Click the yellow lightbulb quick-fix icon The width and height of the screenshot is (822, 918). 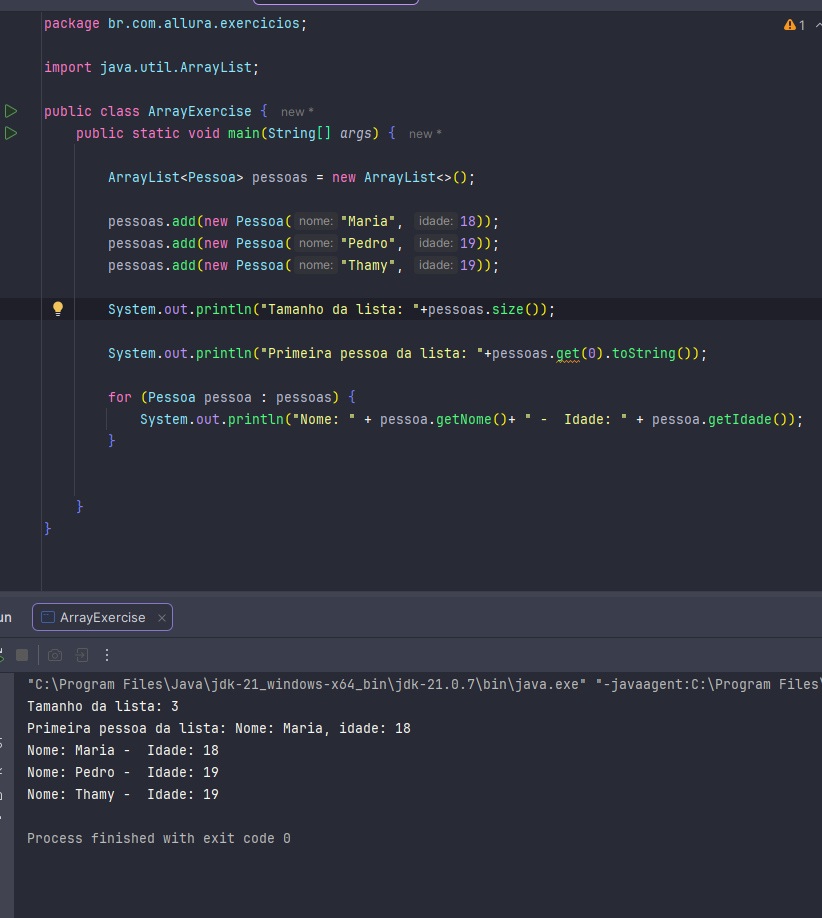click(x=58, y=309)
